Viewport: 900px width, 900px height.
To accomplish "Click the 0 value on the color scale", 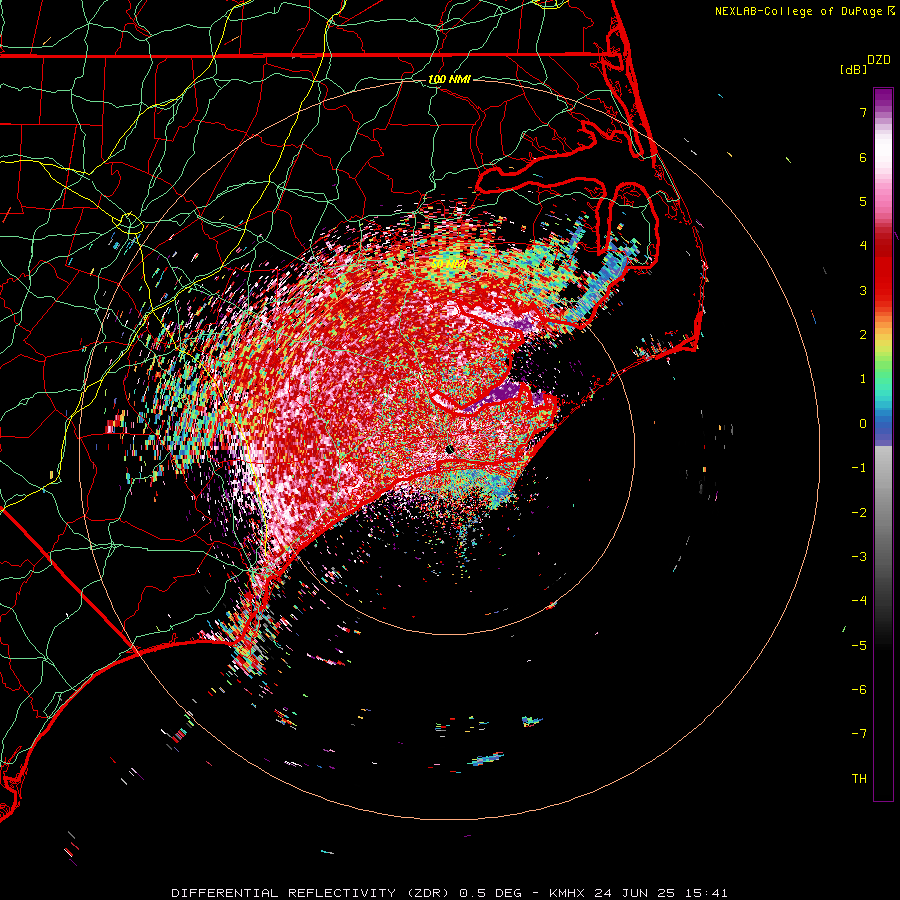I will tap(863, 424).
